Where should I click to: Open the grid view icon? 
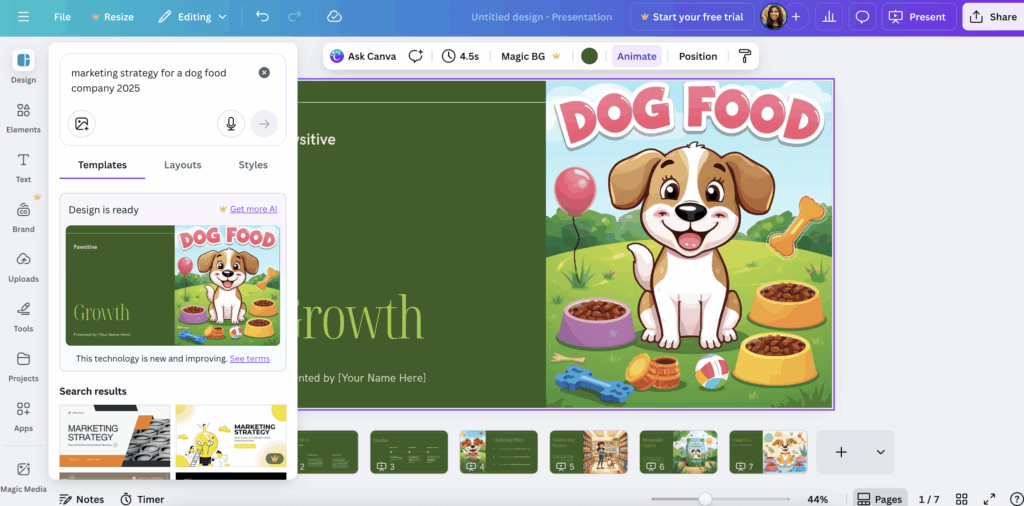click(961, 499)
